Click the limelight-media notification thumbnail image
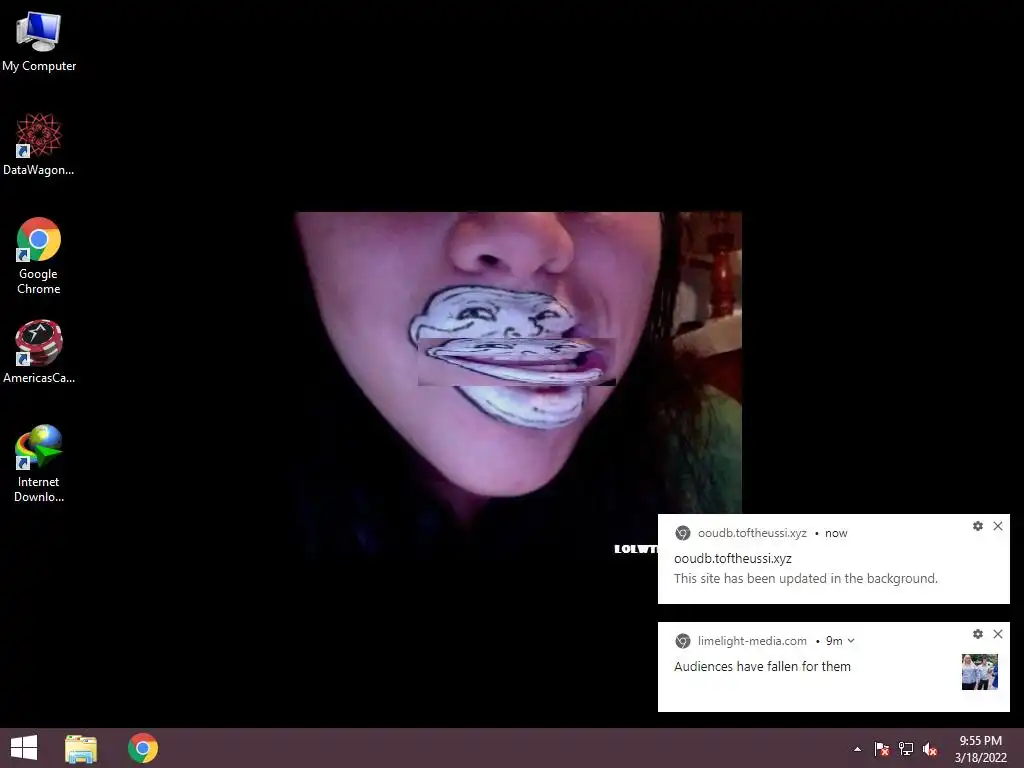 pyautogui.click(x=980, y=672)
